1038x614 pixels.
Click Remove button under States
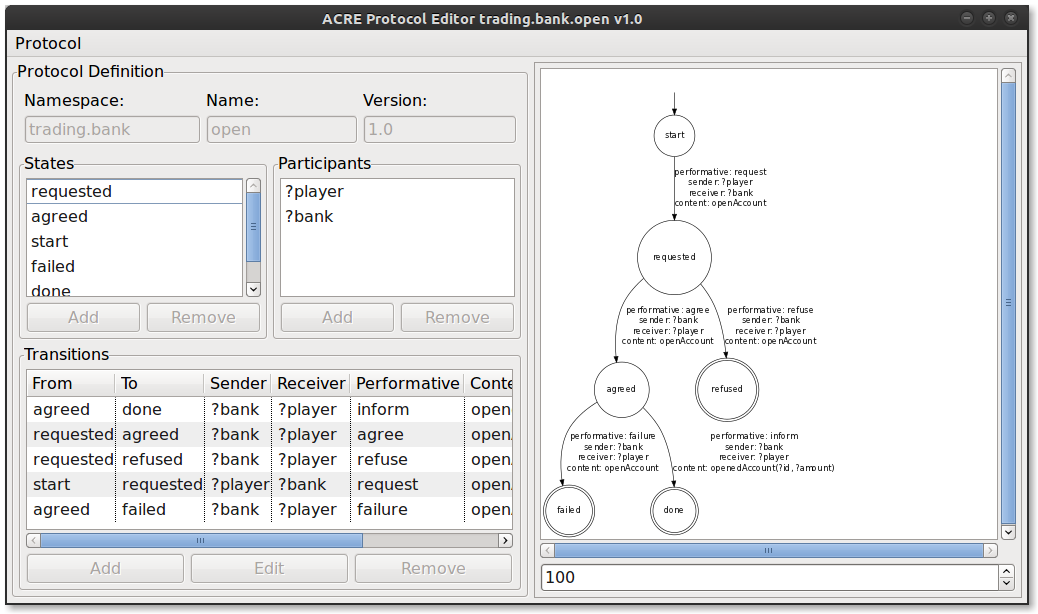[203, 318]
